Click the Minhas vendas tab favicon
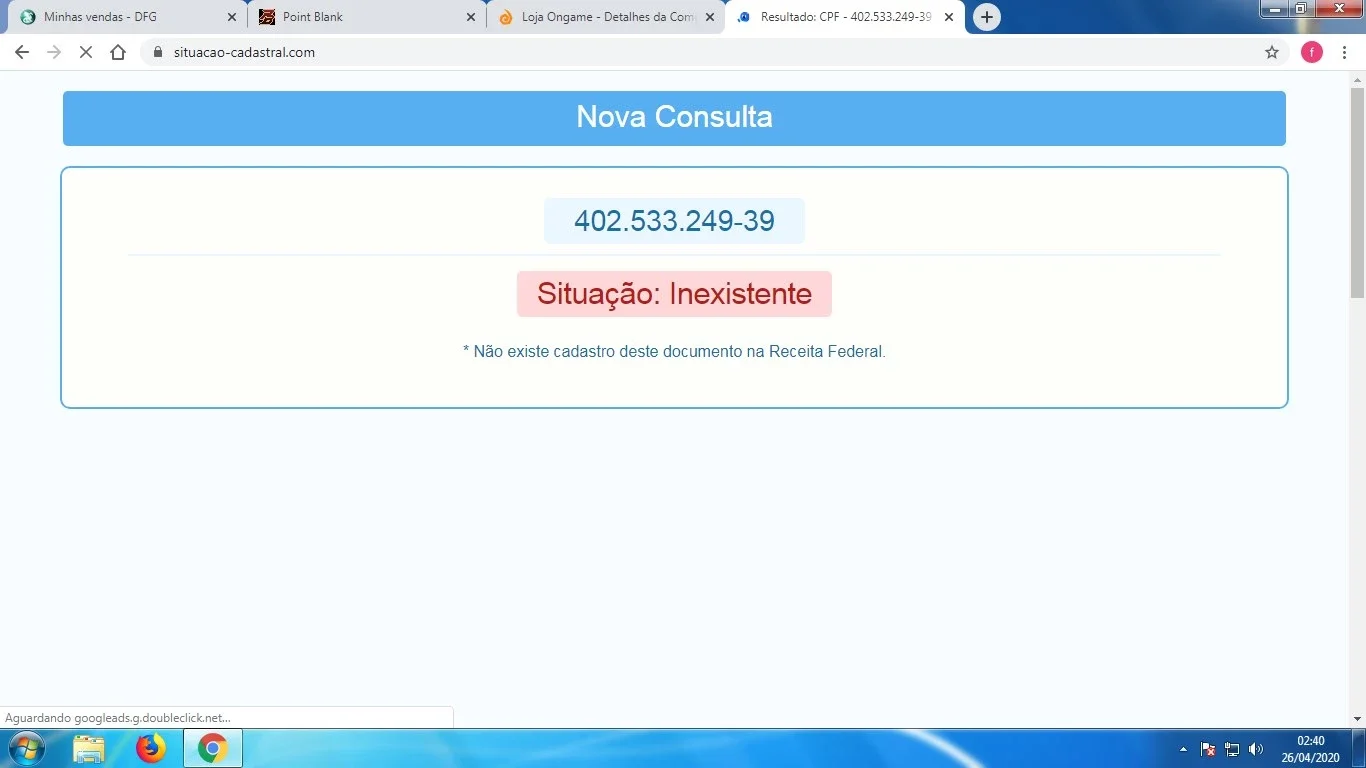Viewport: 1366px width, 768px height. click(x=28, y=17)
